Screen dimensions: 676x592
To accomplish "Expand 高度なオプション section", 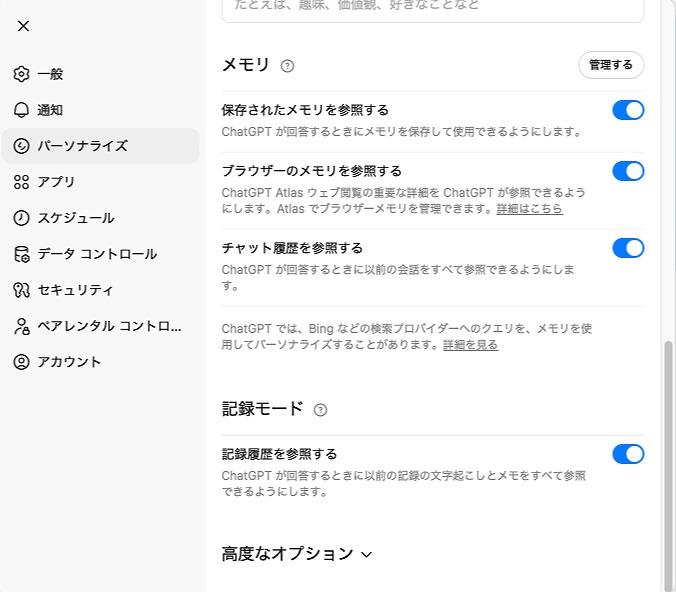I will coord(297,554).
